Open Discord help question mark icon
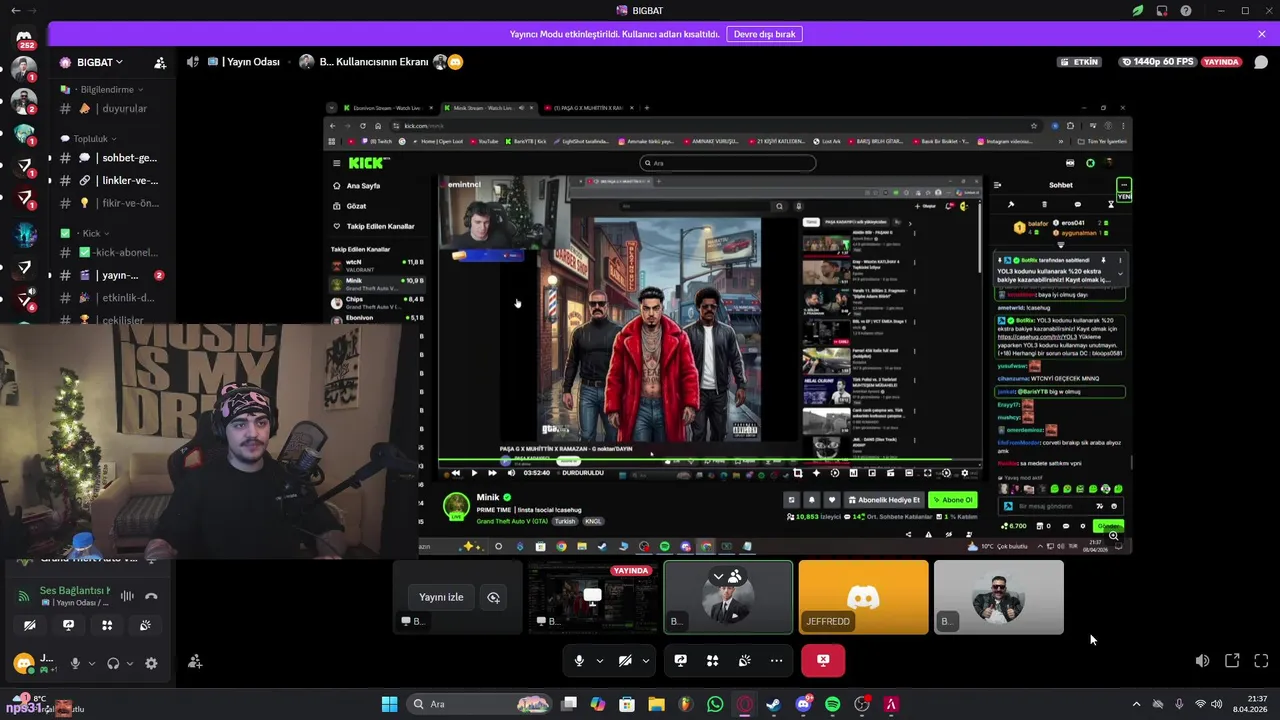Viewport: 1280px width, 720px height. point(1186,11)
